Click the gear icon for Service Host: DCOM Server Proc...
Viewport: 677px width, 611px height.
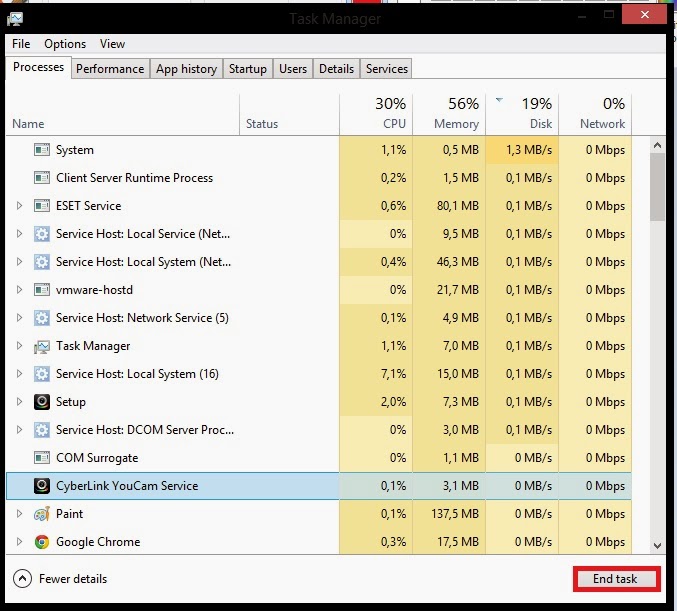coord(42,430)
